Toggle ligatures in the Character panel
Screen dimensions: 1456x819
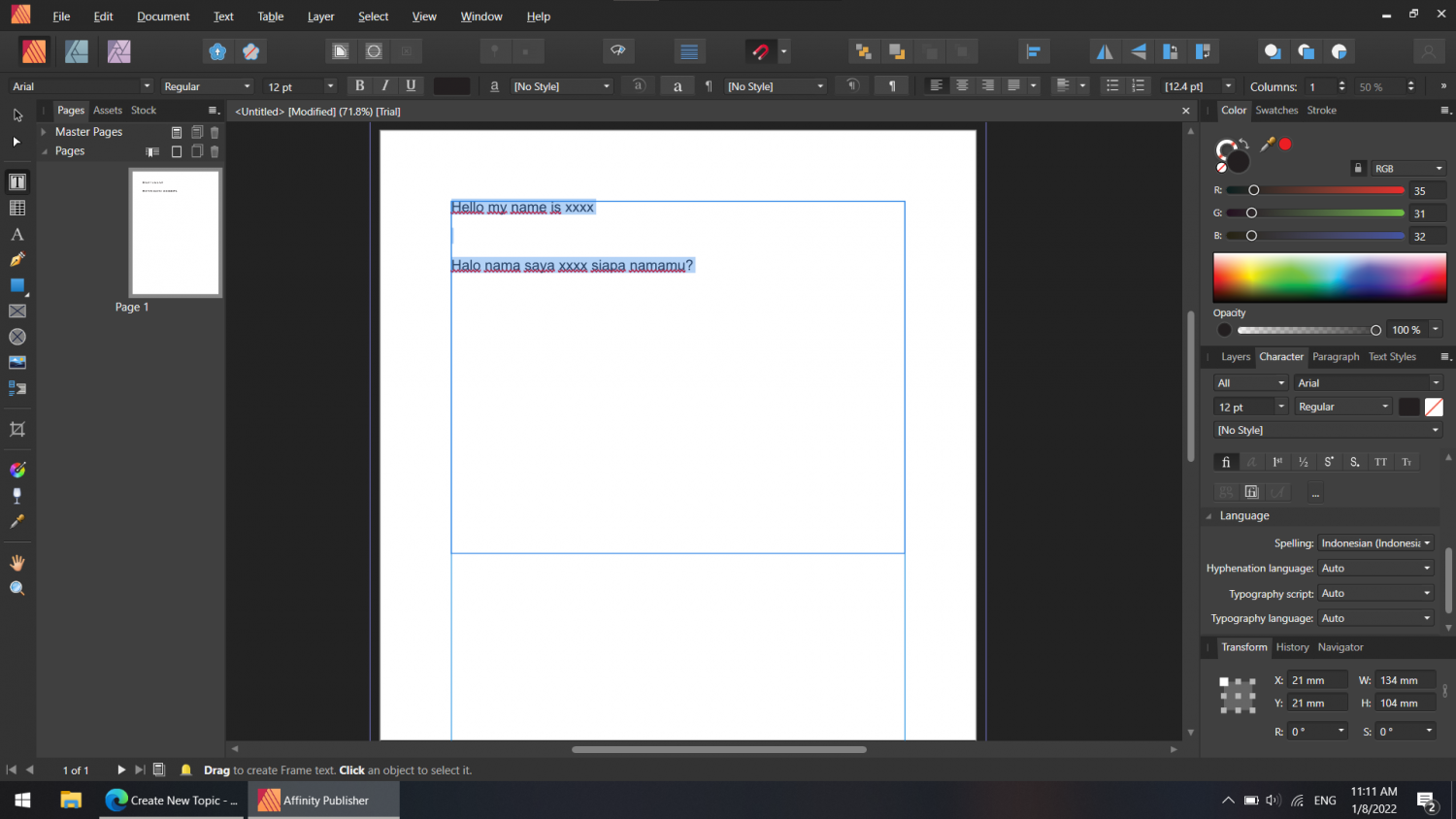coord(1225,461)
